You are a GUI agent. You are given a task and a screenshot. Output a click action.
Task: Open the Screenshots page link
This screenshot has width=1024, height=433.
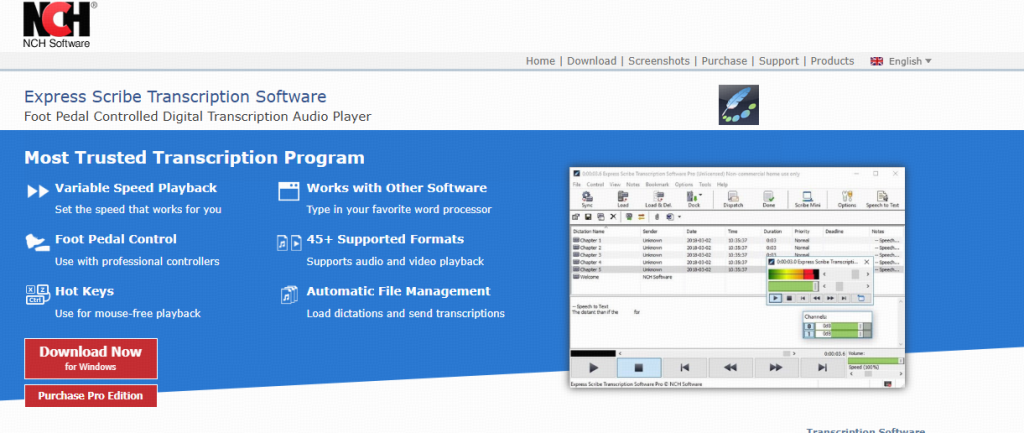[659, 61]
